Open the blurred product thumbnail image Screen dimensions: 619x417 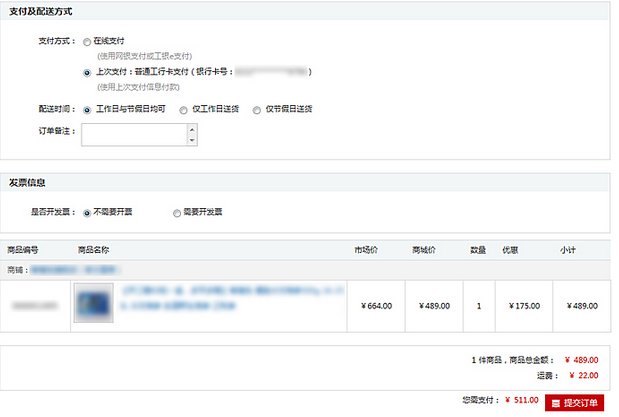[94, 303]
